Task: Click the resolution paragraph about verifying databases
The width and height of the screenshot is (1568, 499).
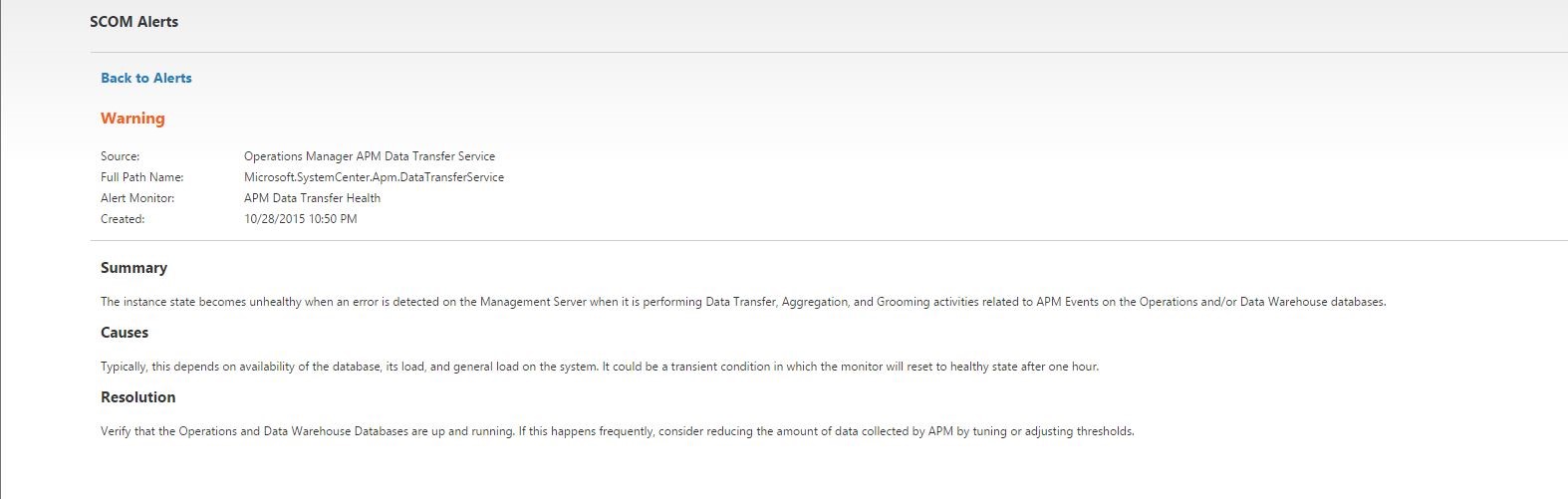Action: tap(617, 431)
